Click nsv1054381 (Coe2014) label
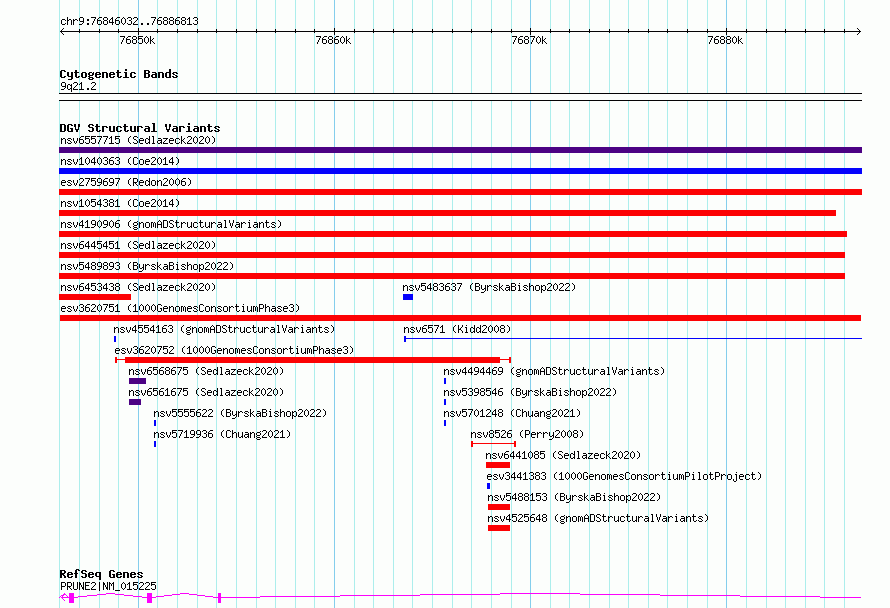 coord(120,203)
